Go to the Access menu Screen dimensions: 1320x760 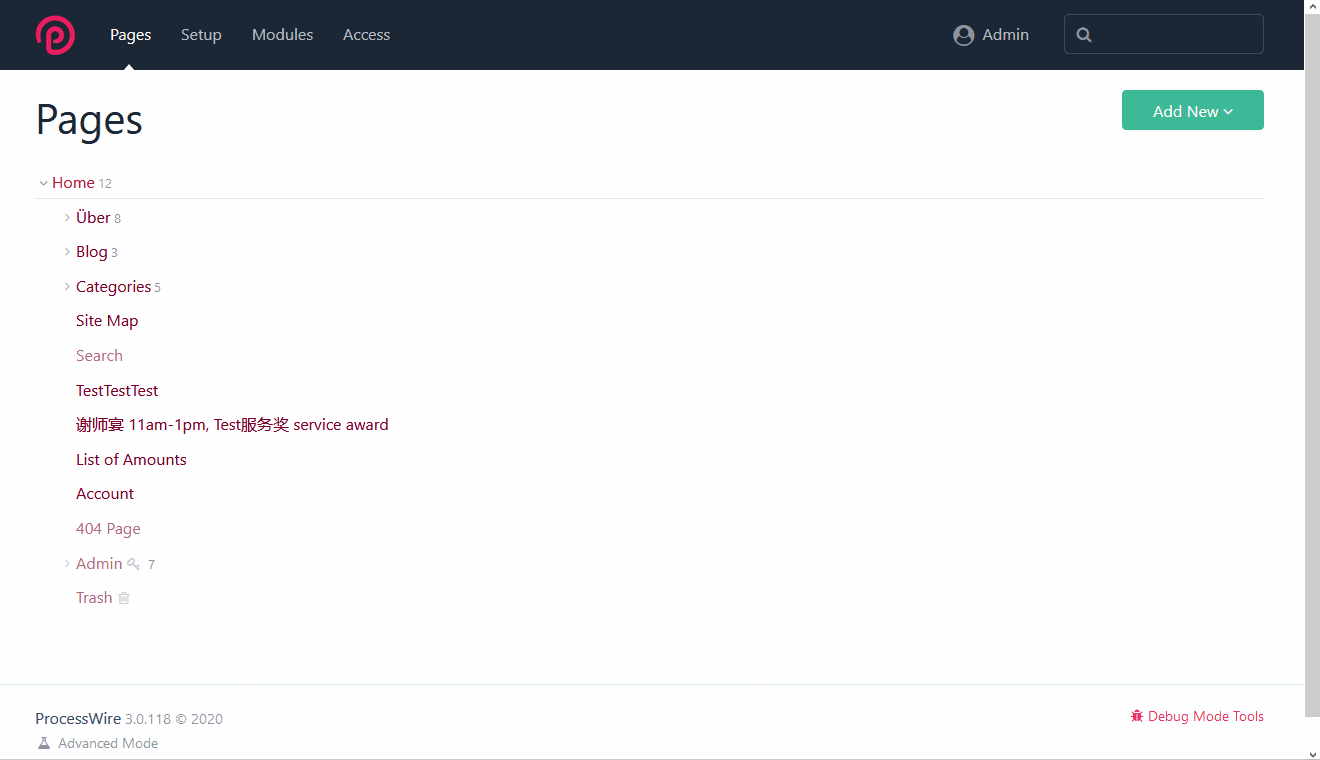pyautogui.click(x=366, y=35)
